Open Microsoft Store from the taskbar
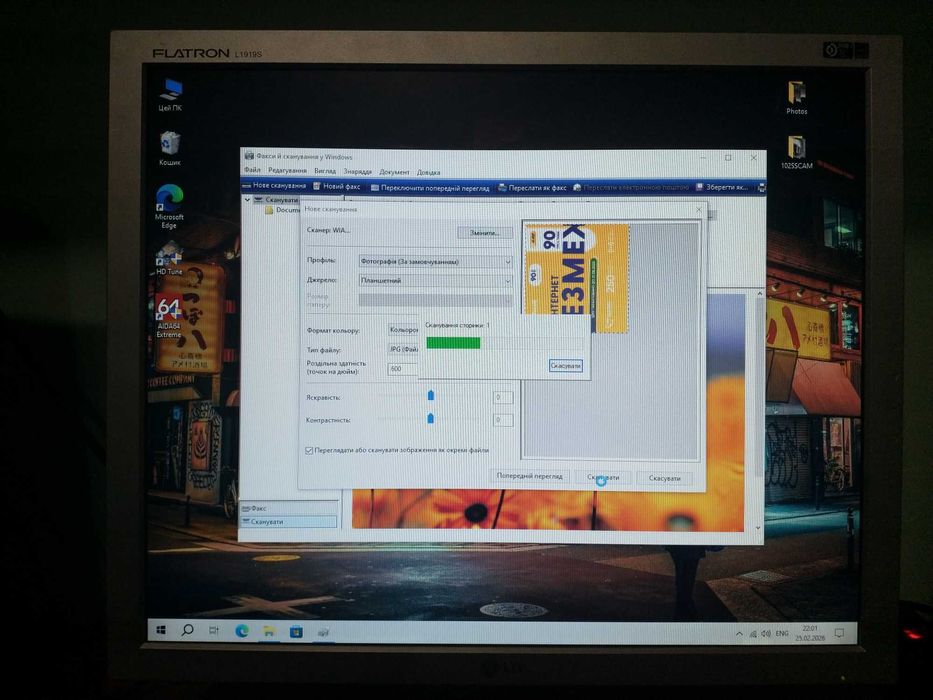 pyautogui.click(x=295, y=632)
